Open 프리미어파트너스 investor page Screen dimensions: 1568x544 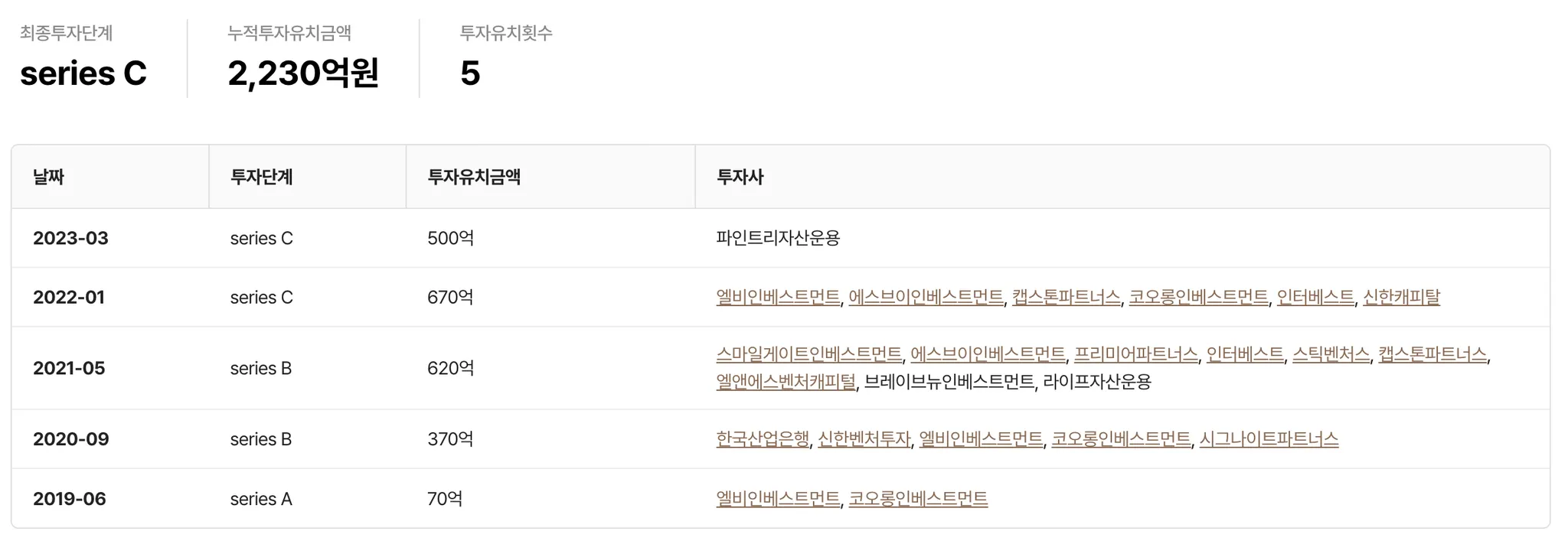(1135, 354)
